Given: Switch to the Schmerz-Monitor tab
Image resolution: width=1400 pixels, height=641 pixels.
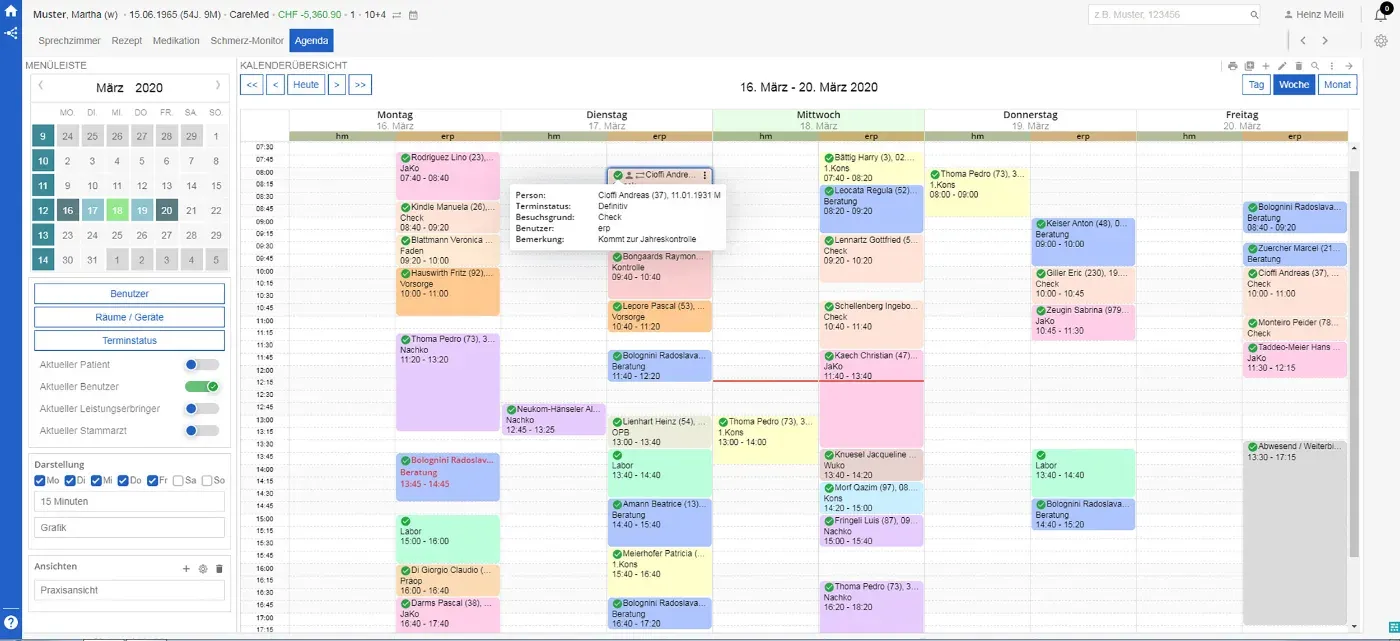Looking at the screenshot, I should pyautogui.click(x=247, y=41).
